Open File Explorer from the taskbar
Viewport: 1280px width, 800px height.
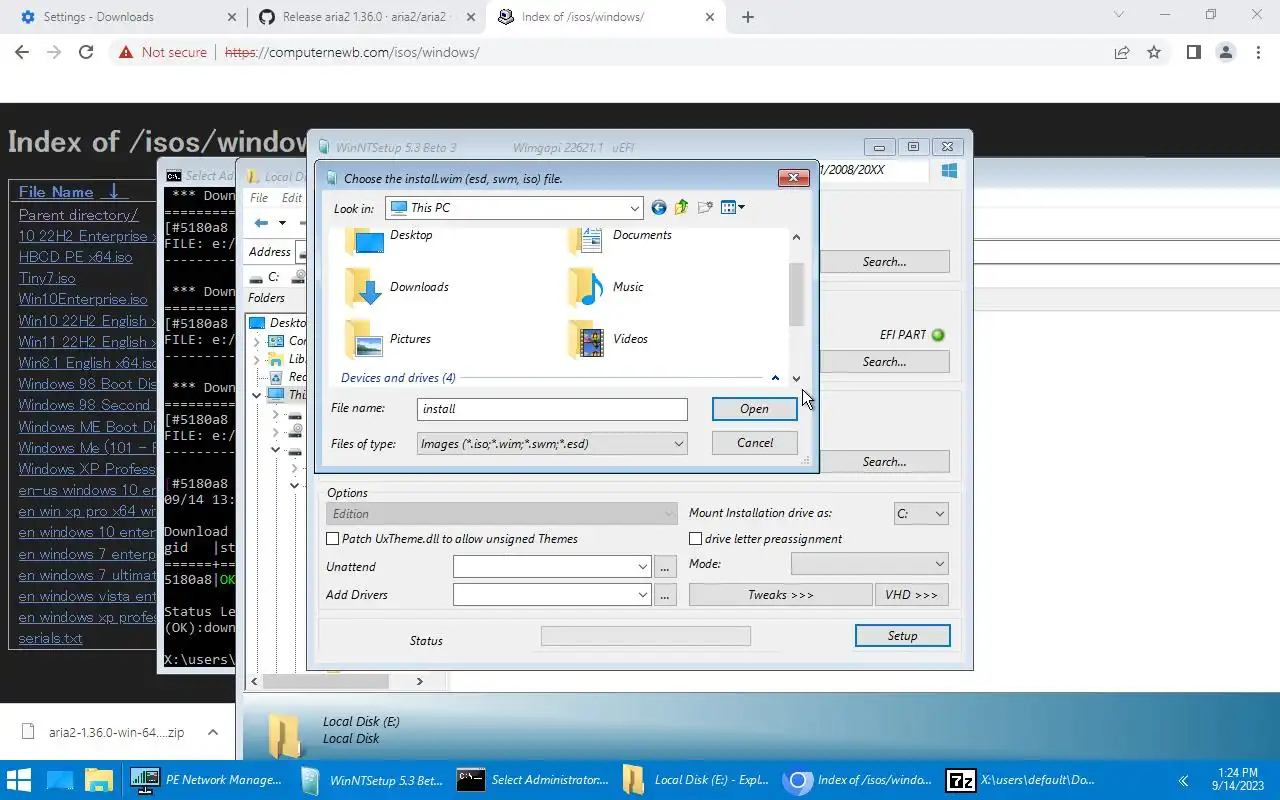tap(98, 780)
